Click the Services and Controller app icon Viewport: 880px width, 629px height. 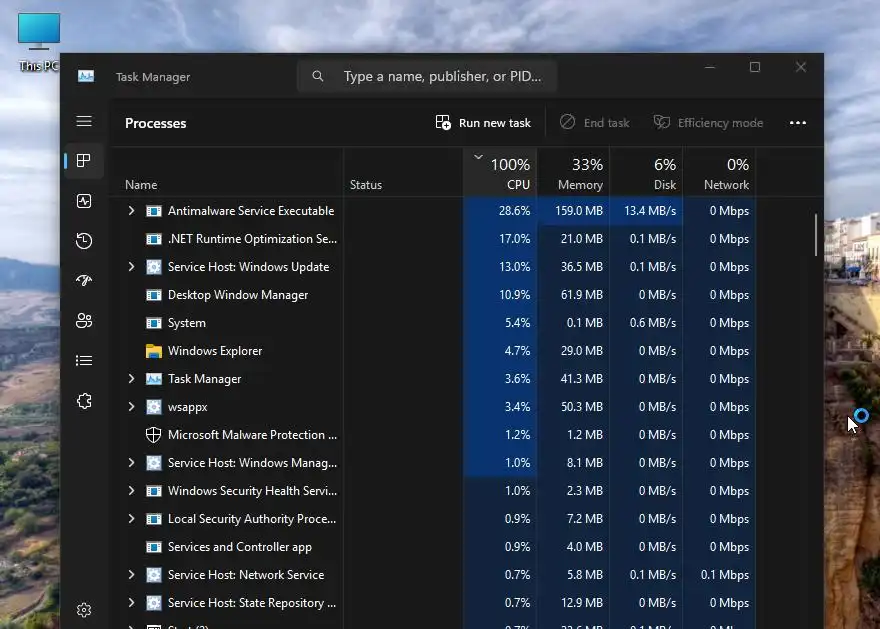(154, 547)
